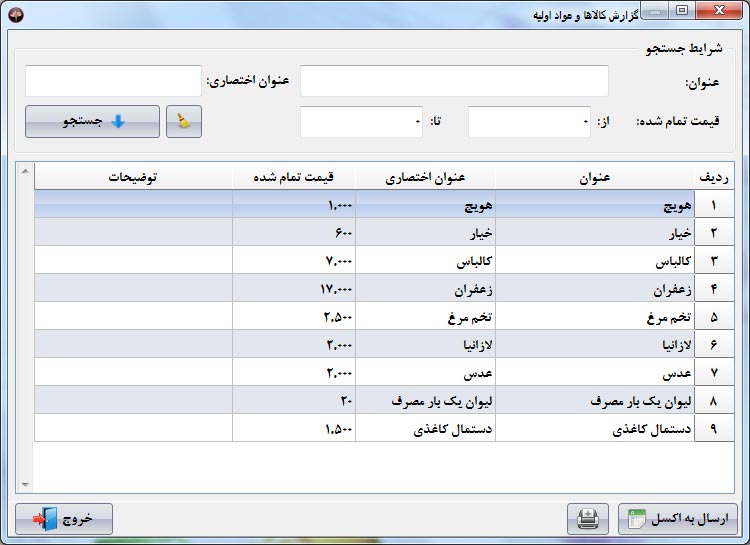Image resolution: width=750 pixels, height=545 pixels.
Task: Select row header number ۲
Action: click(x=714, y=233)
